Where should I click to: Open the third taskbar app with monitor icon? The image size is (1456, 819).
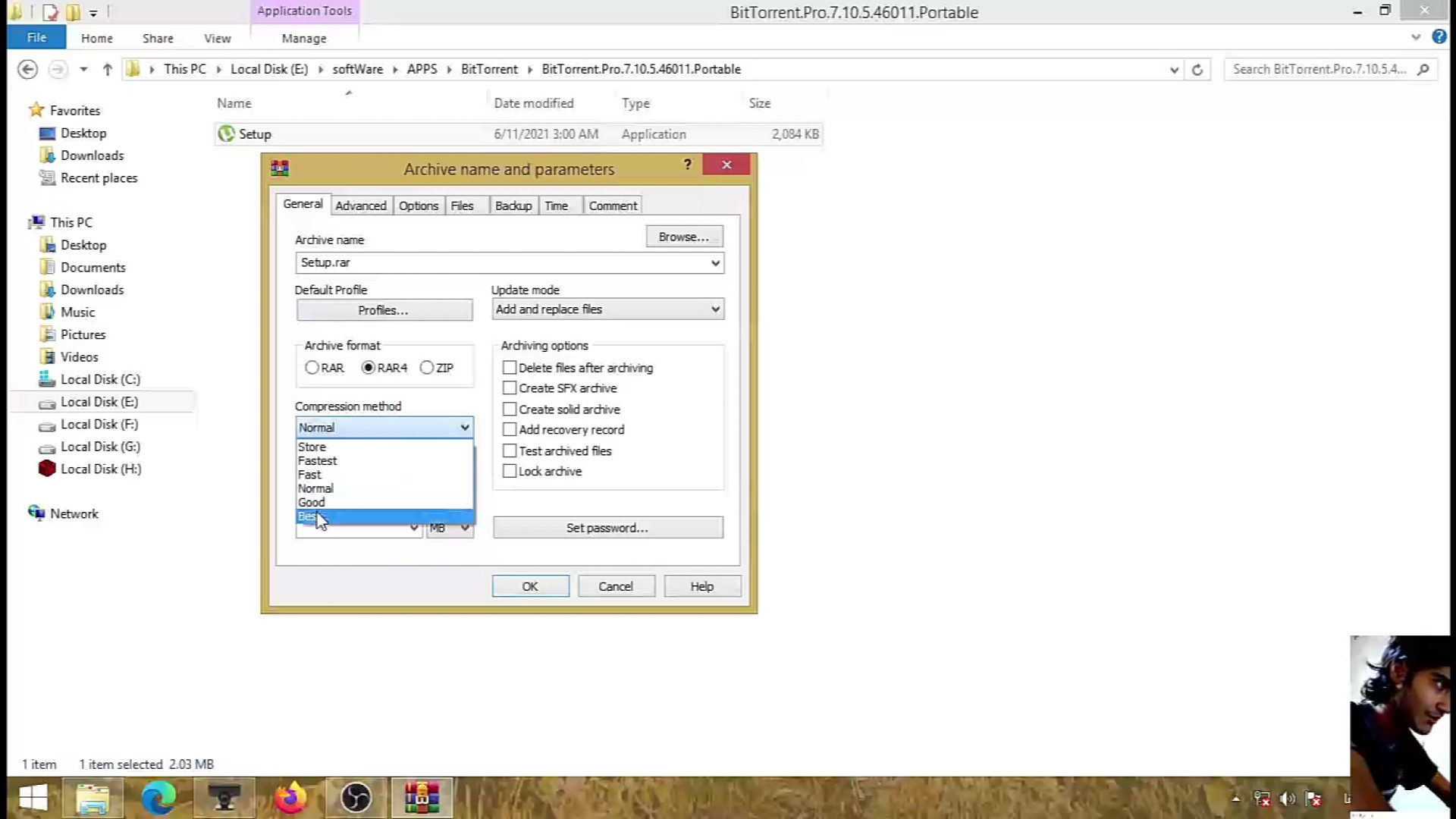(x=224, y=798)
